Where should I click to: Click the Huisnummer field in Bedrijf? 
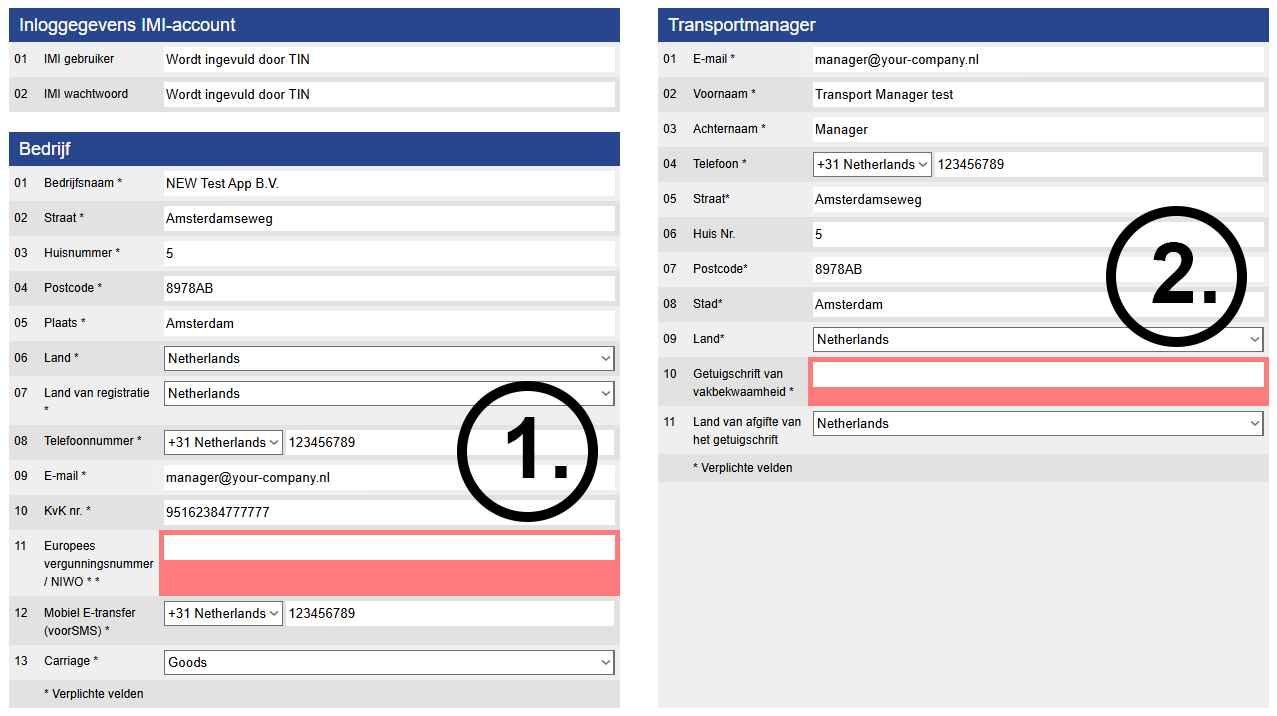point(388,253)
